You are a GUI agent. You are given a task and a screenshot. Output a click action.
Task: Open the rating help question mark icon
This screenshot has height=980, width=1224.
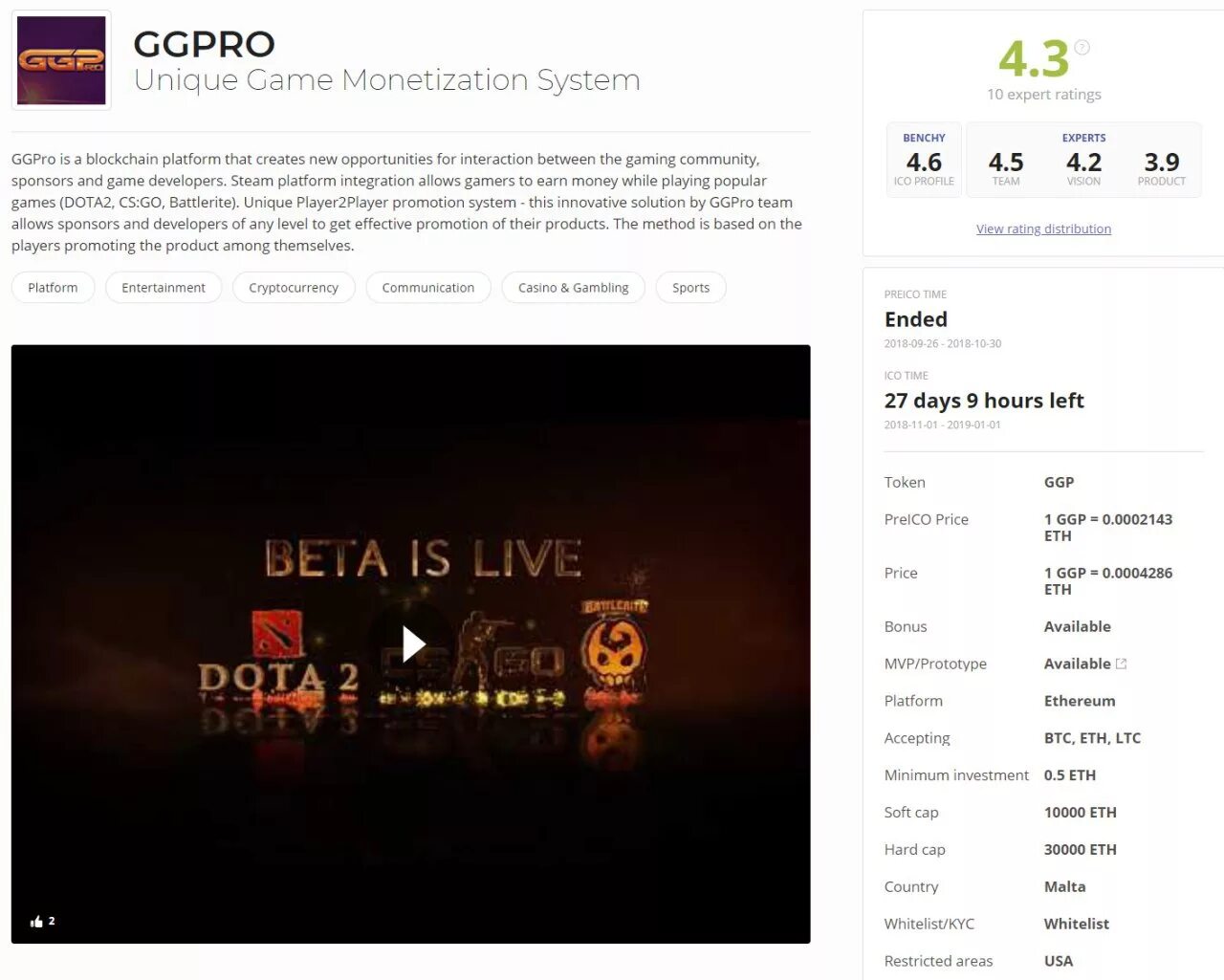tap(1082, 48)
